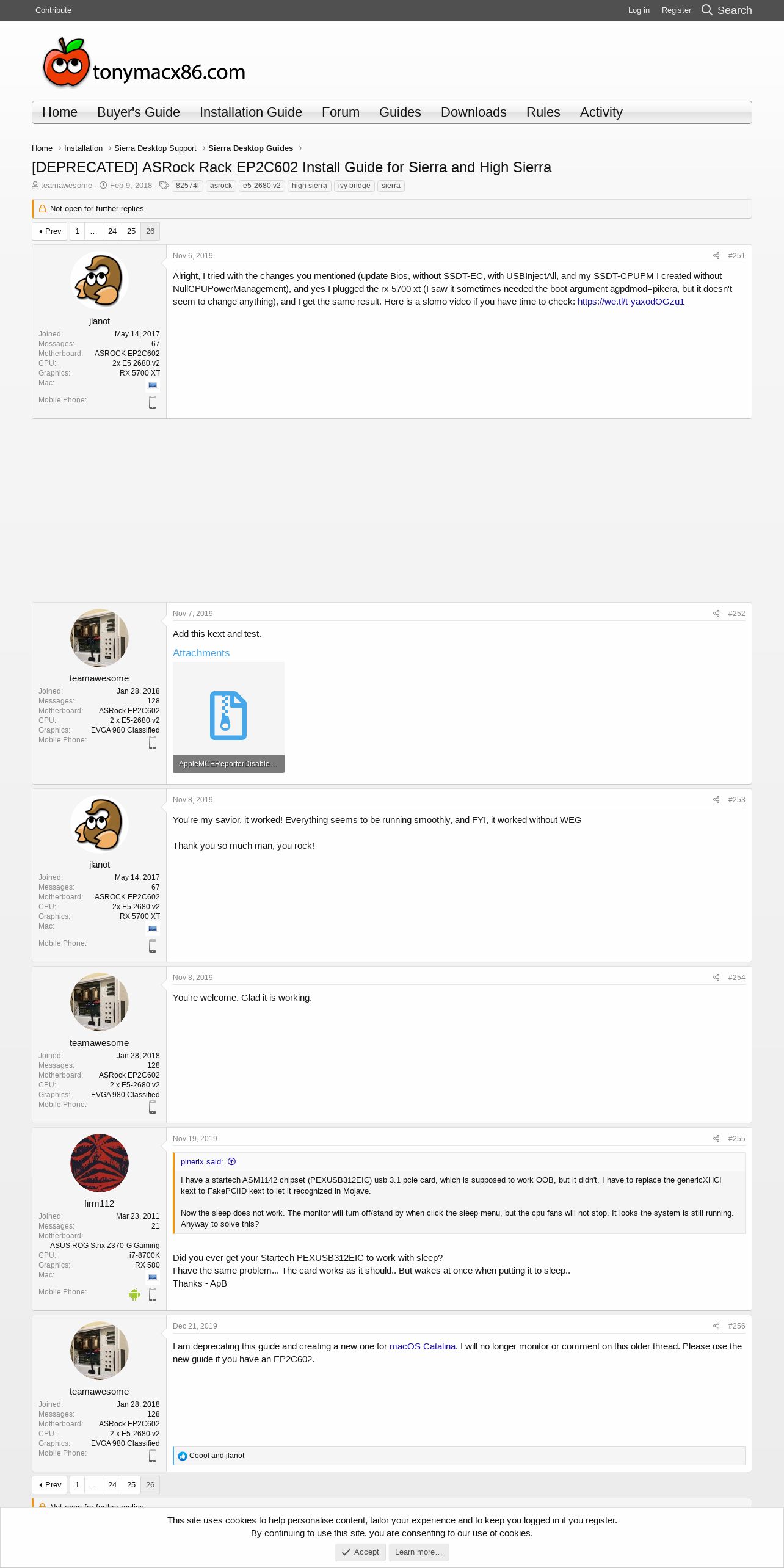The height and width of the screenshot is (1568, 784).
Task: Click teamawesome's avatar in post #256
Action: click(100, 1351)
